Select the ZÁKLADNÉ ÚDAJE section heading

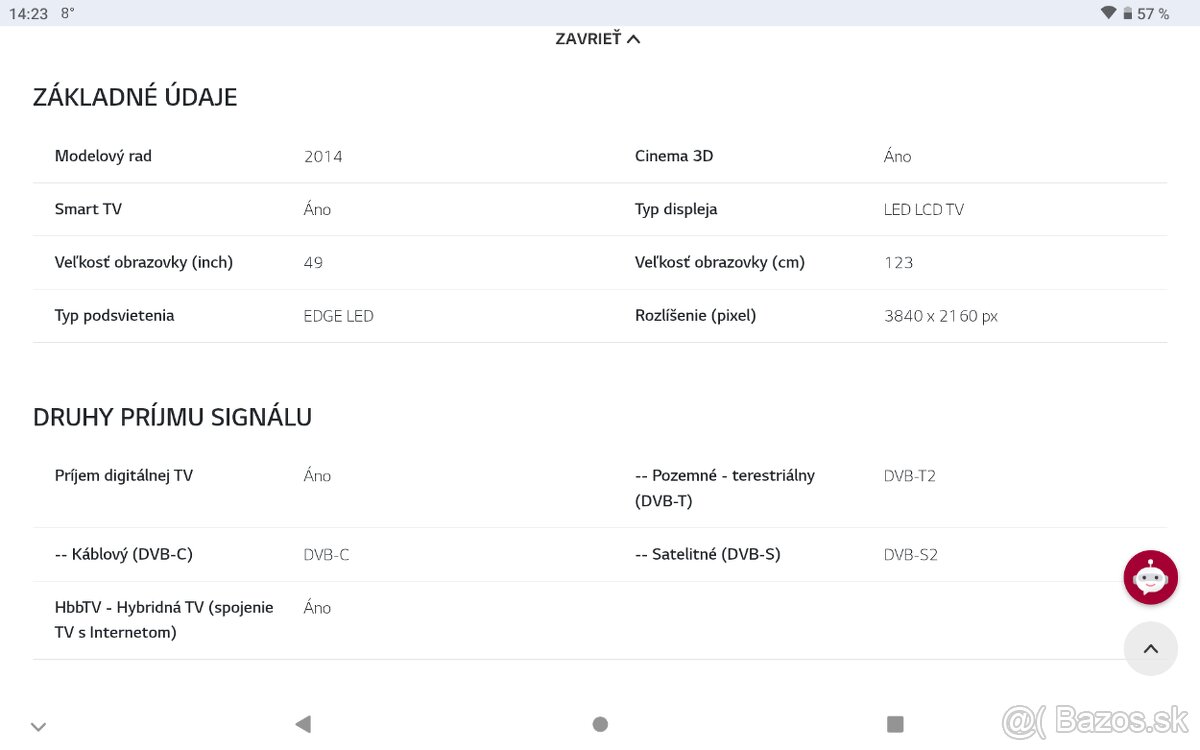135,97
